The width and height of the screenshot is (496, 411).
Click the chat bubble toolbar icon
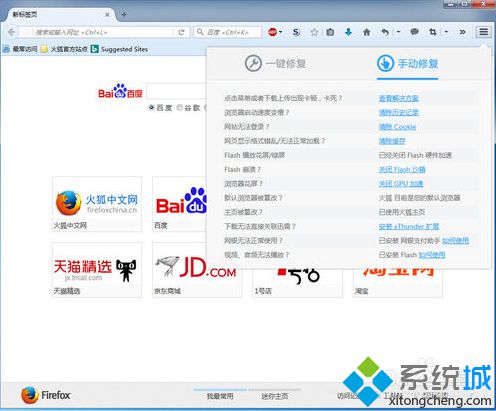tap(414, 32)
